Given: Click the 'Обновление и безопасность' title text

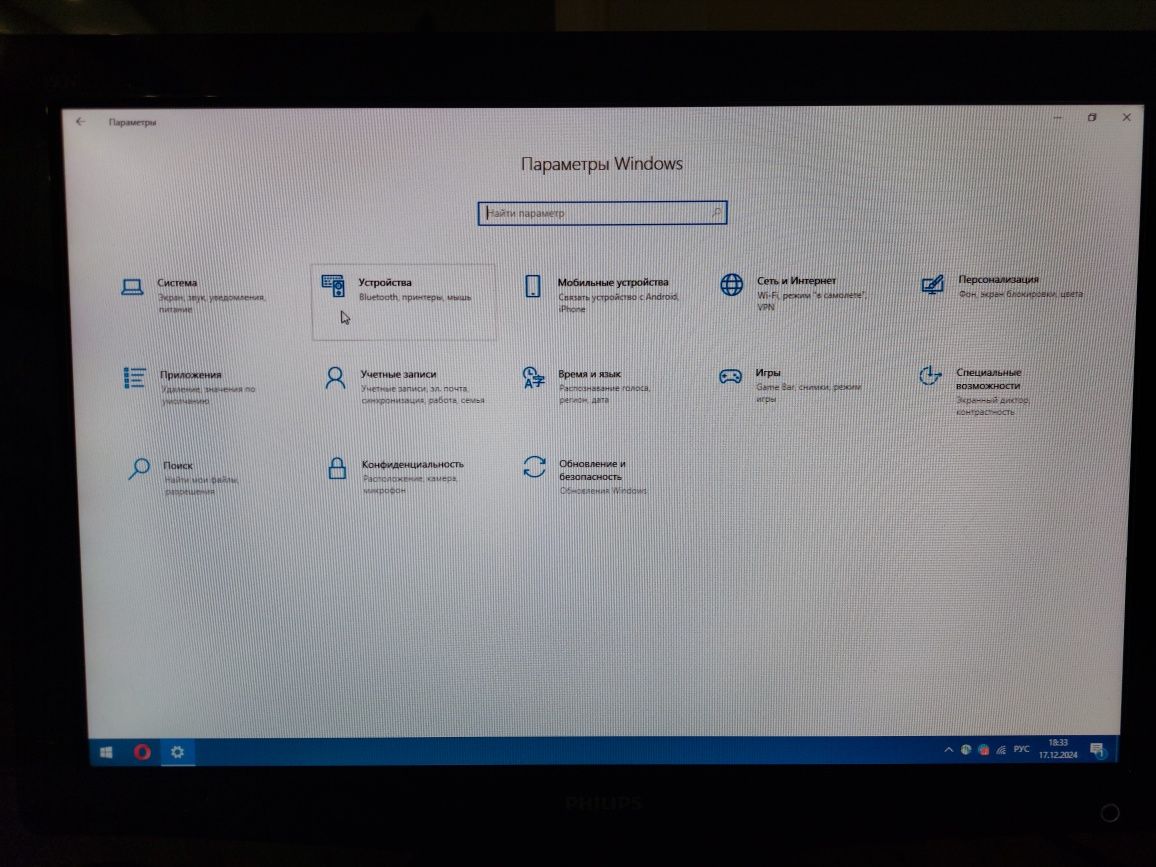Looking at the screenshot, I should [592, 470].
